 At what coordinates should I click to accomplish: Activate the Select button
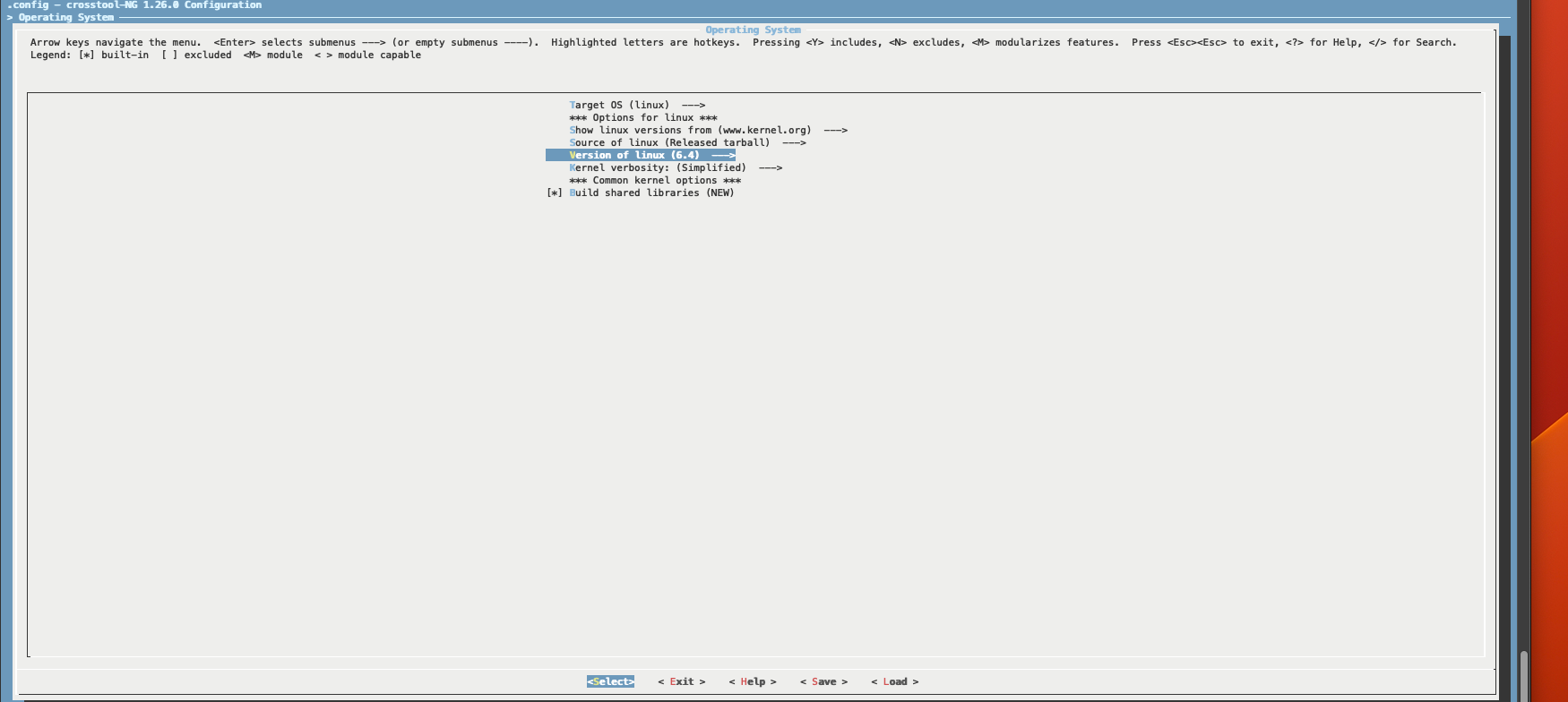click(610, 681)
